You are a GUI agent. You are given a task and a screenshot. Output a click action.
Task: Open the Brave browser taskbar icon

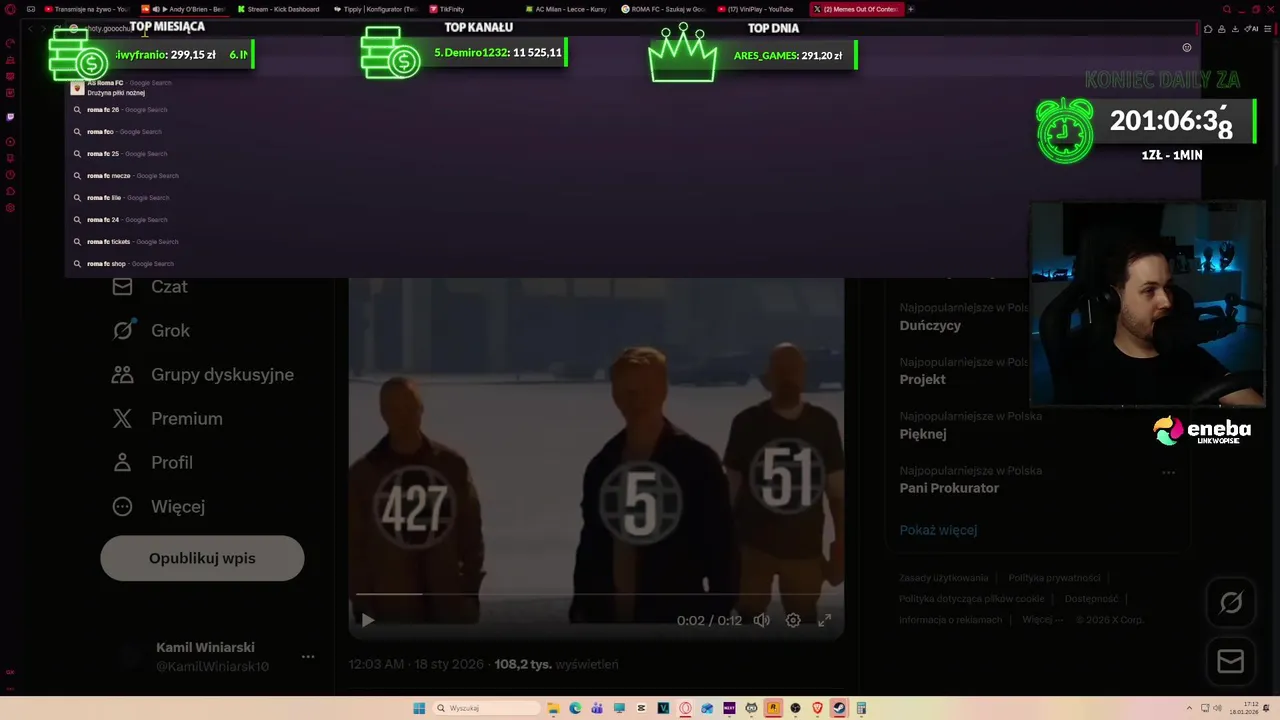pyautogui.click(x=817, y=708)
